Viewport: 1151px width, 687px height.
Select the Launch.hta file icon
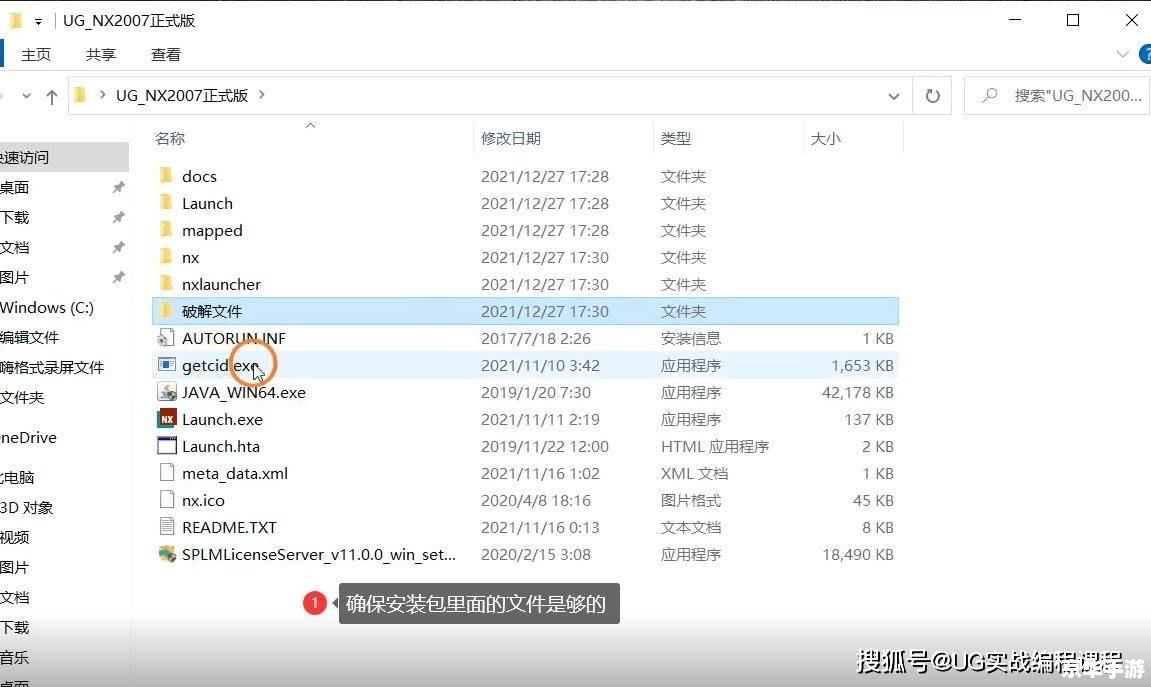tap(167, 446)
